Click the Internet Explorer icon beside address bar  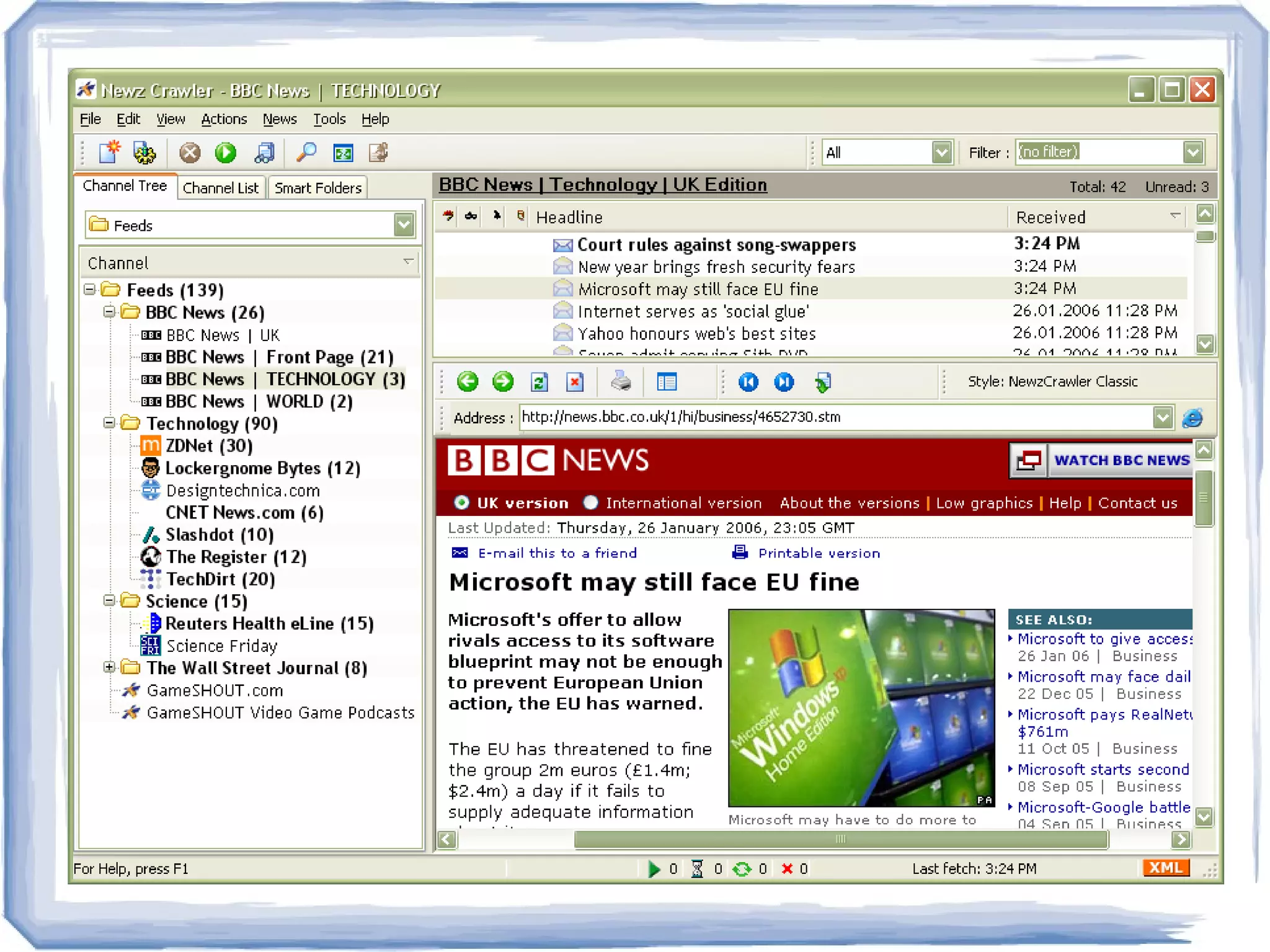[1192, 417]
